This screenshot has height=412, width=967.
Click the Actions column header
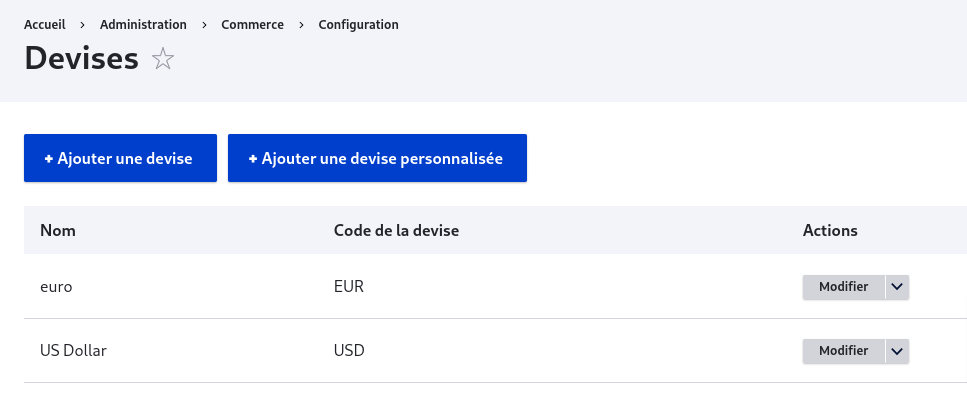coord(830,231)
